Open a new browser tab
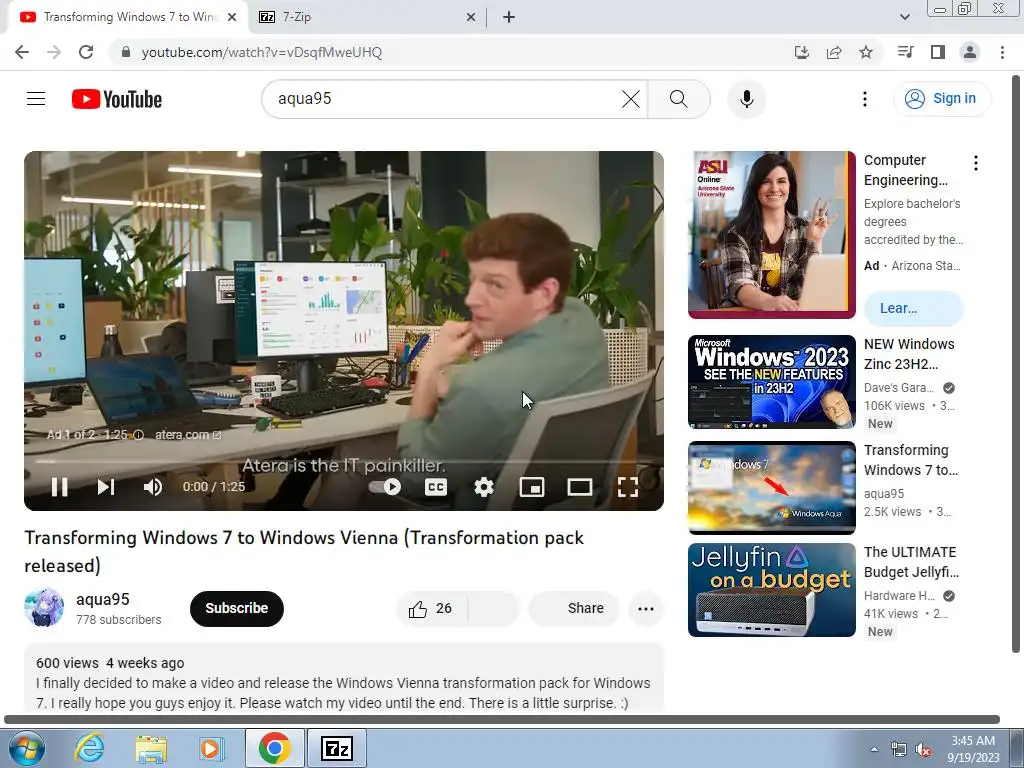1024x768 pixels. click(x=509, y=17)
